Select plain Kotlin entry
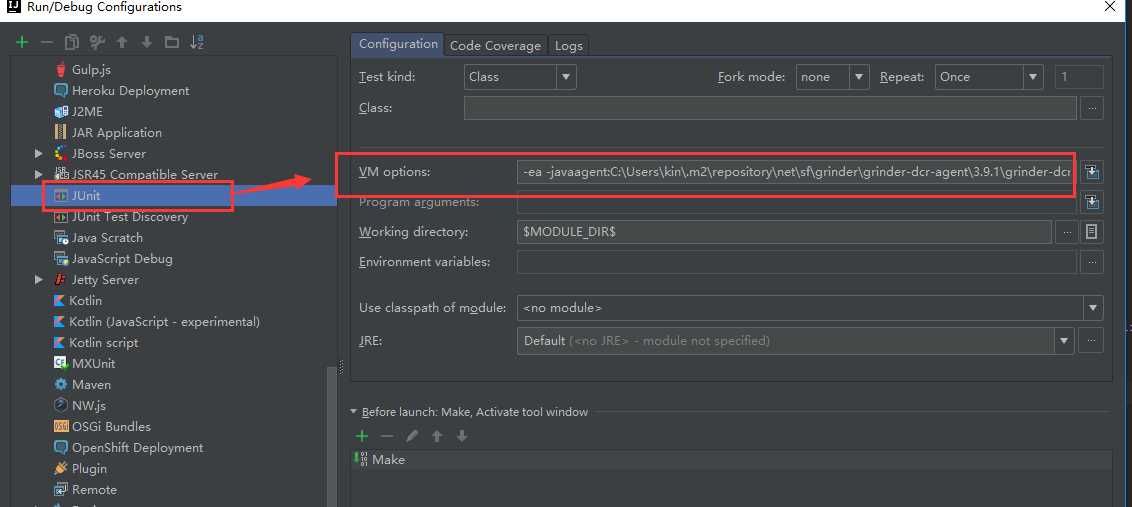1132x507 pixels. 85,300
